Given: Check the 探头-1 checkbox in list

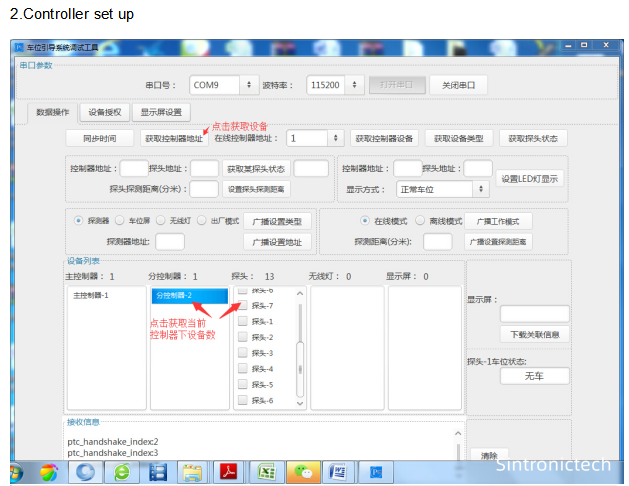Looking at the screenshot, I should pos(243,321).
